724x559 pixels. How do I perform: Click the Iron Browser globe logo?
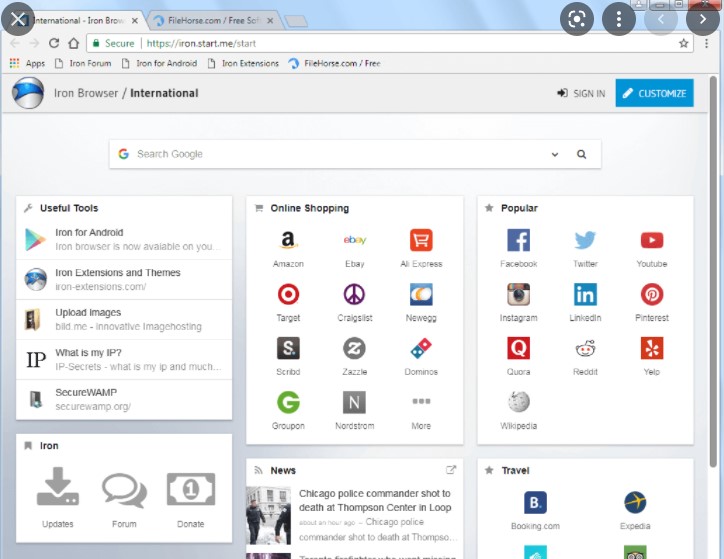point(28,93)
